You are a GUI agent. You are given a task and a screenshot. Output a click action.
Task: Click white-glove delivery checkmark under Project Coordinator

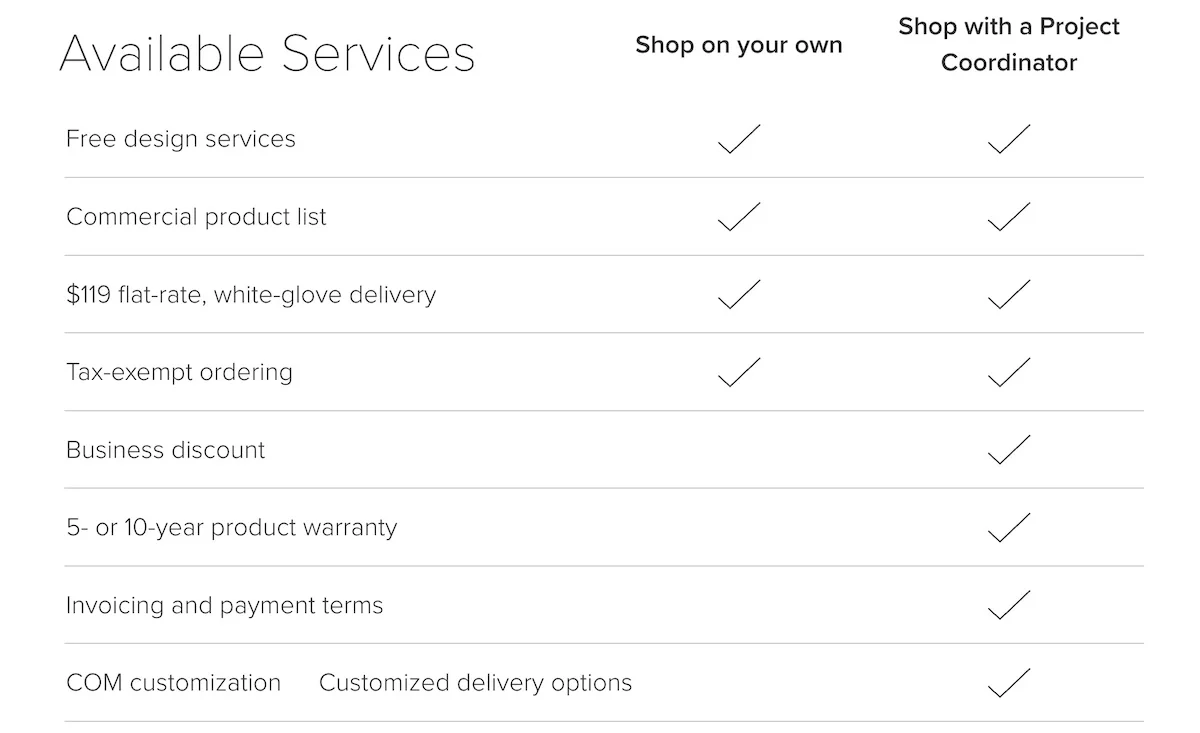[x=1009, y=294]
